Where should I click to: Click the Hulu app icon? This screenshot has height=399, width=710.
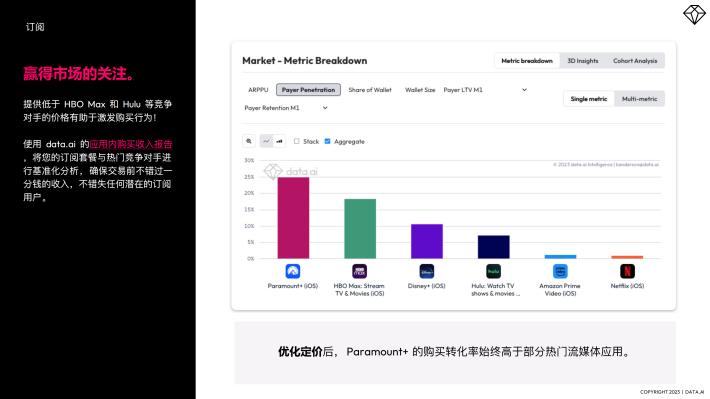click(493, 271)
